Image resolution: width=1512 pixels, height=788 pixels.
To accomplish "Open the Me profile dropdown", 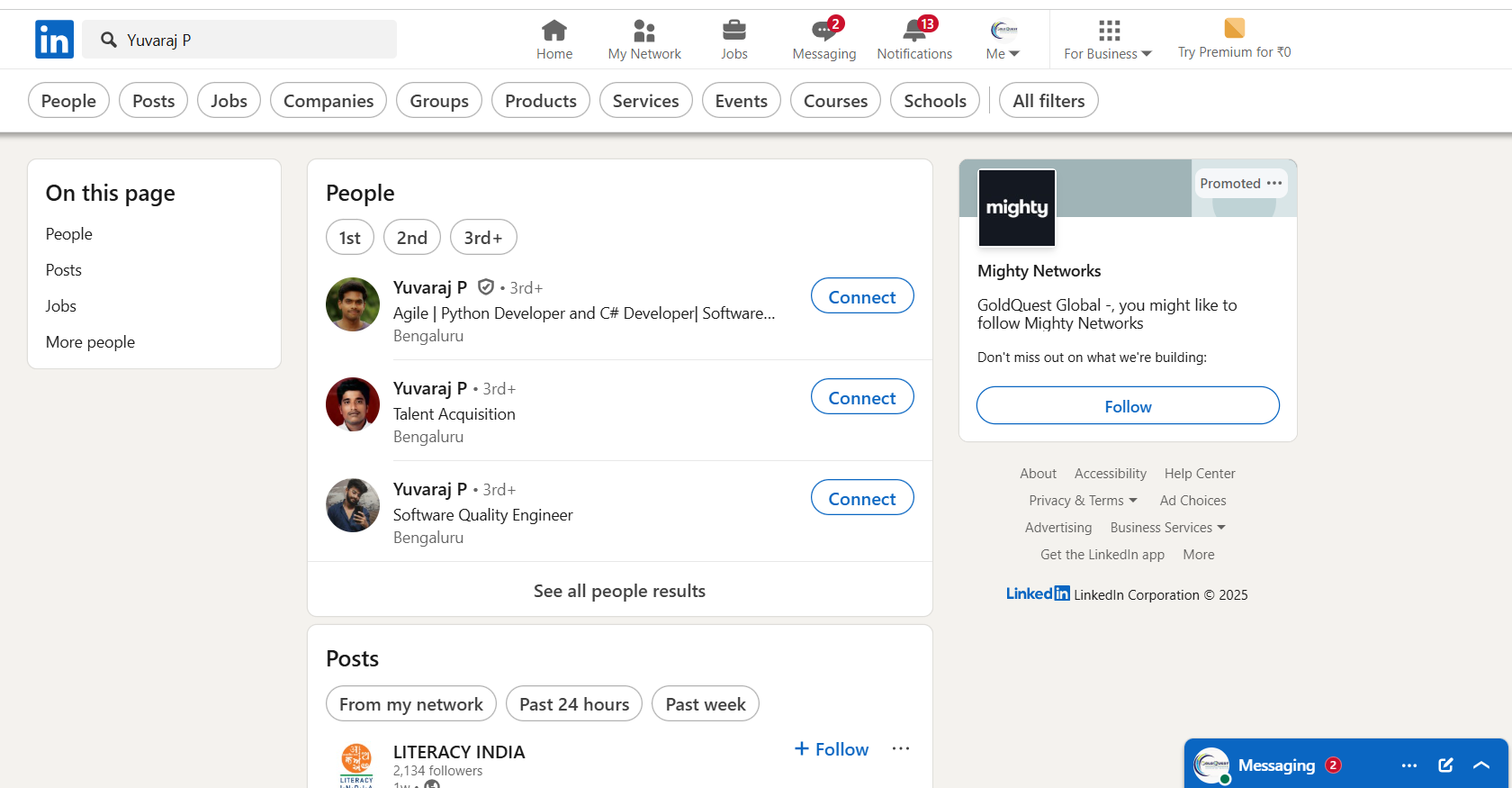I will click(x=1003, y=40).
